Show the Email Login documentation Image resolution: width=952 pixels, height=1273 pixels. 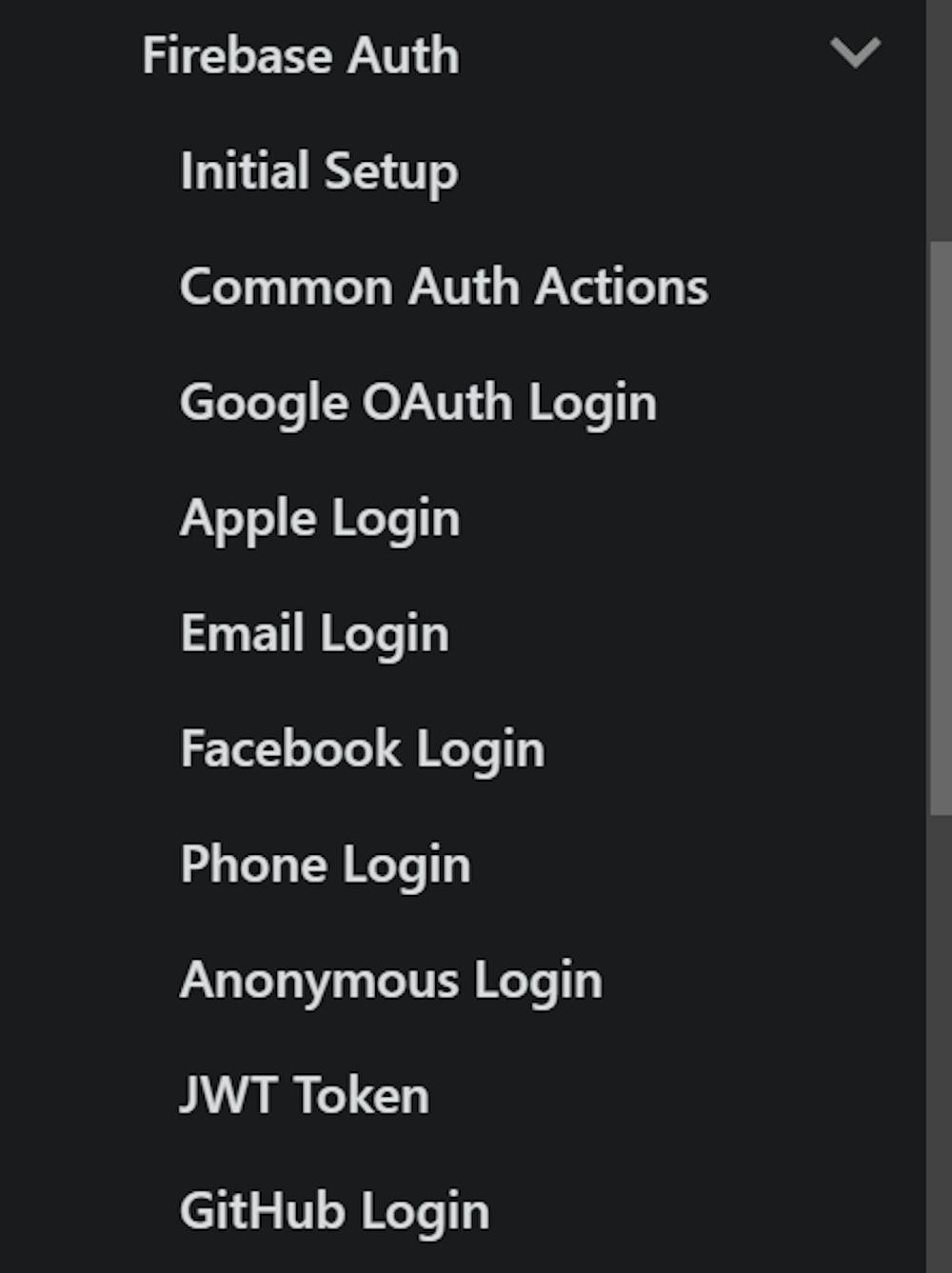(x=314, y=634)
